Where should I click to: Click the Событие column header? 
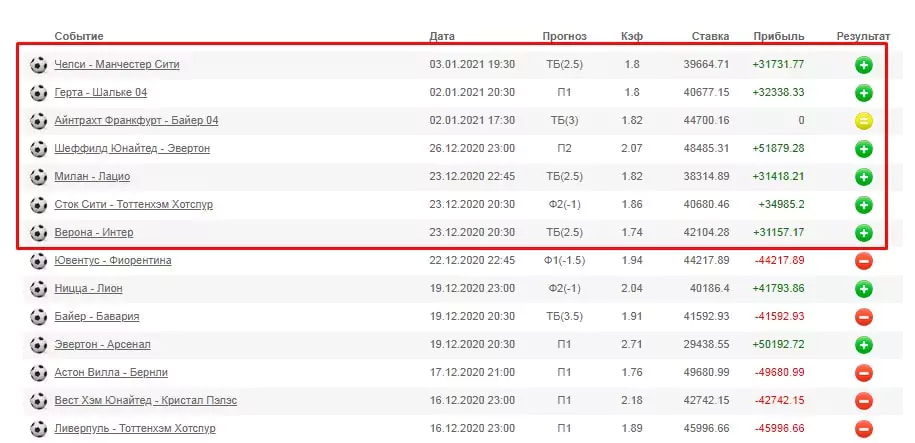tap(79, 36)
